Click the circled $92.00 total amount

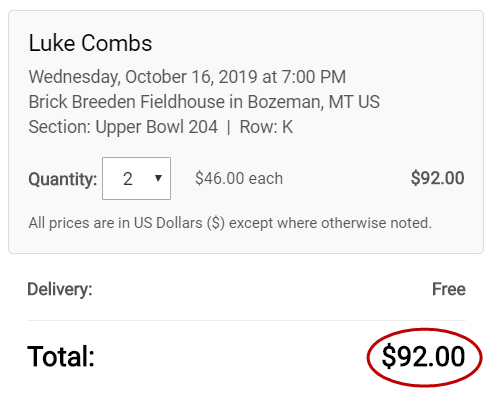click(x=423, y=357)
